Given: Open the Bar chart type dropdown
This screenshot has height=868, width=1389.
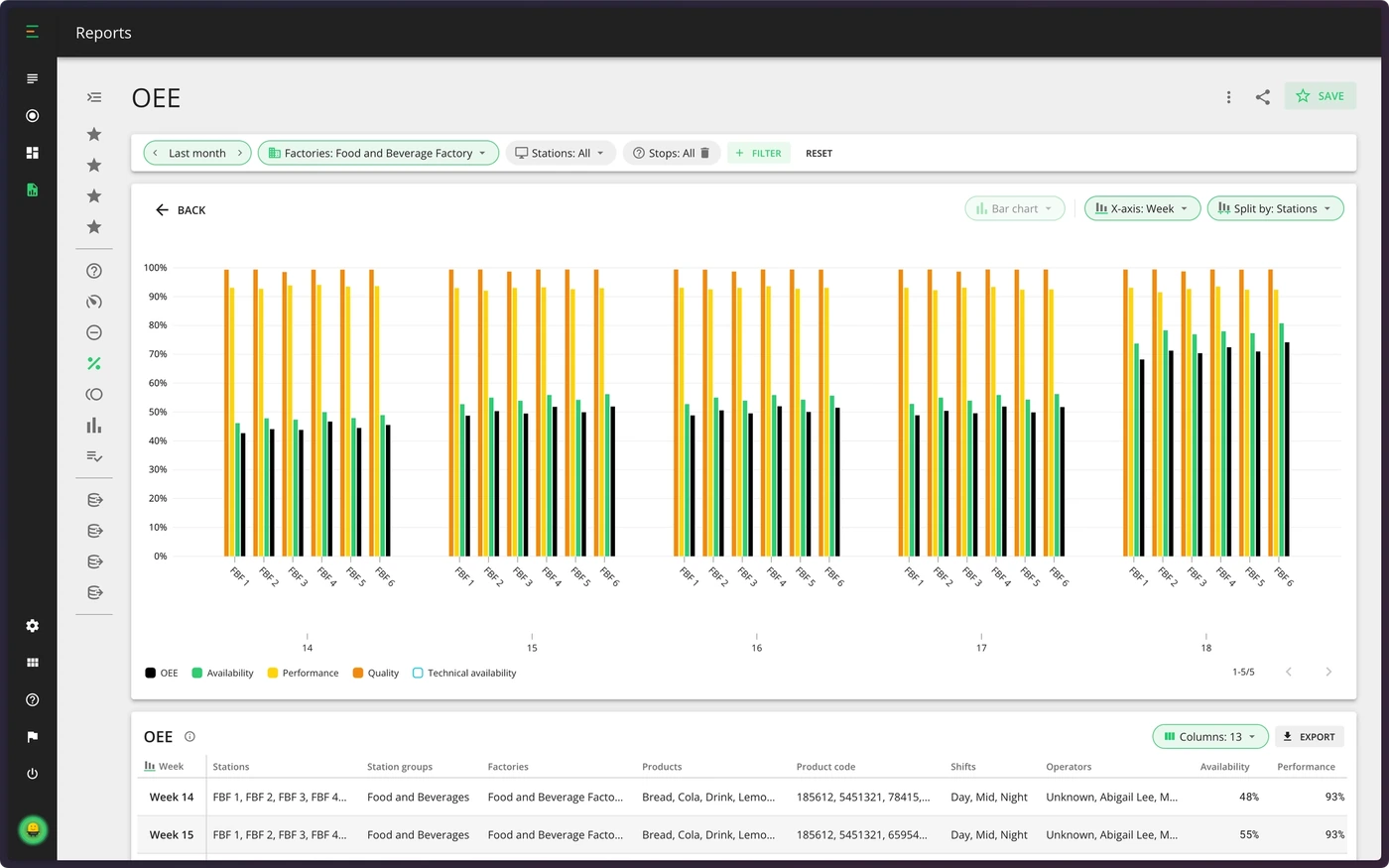Looking at the screenshot, I should [x=1015, y=208].
